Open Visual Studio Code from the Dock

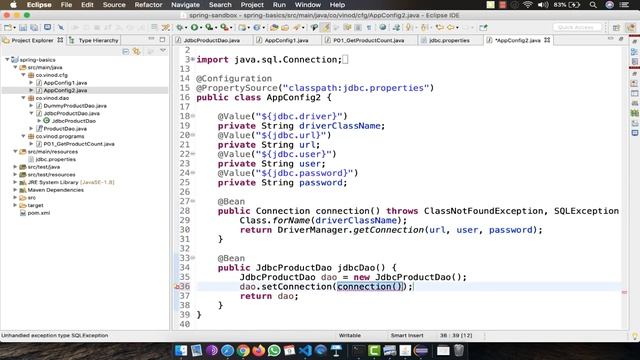(x=305, y=350)
